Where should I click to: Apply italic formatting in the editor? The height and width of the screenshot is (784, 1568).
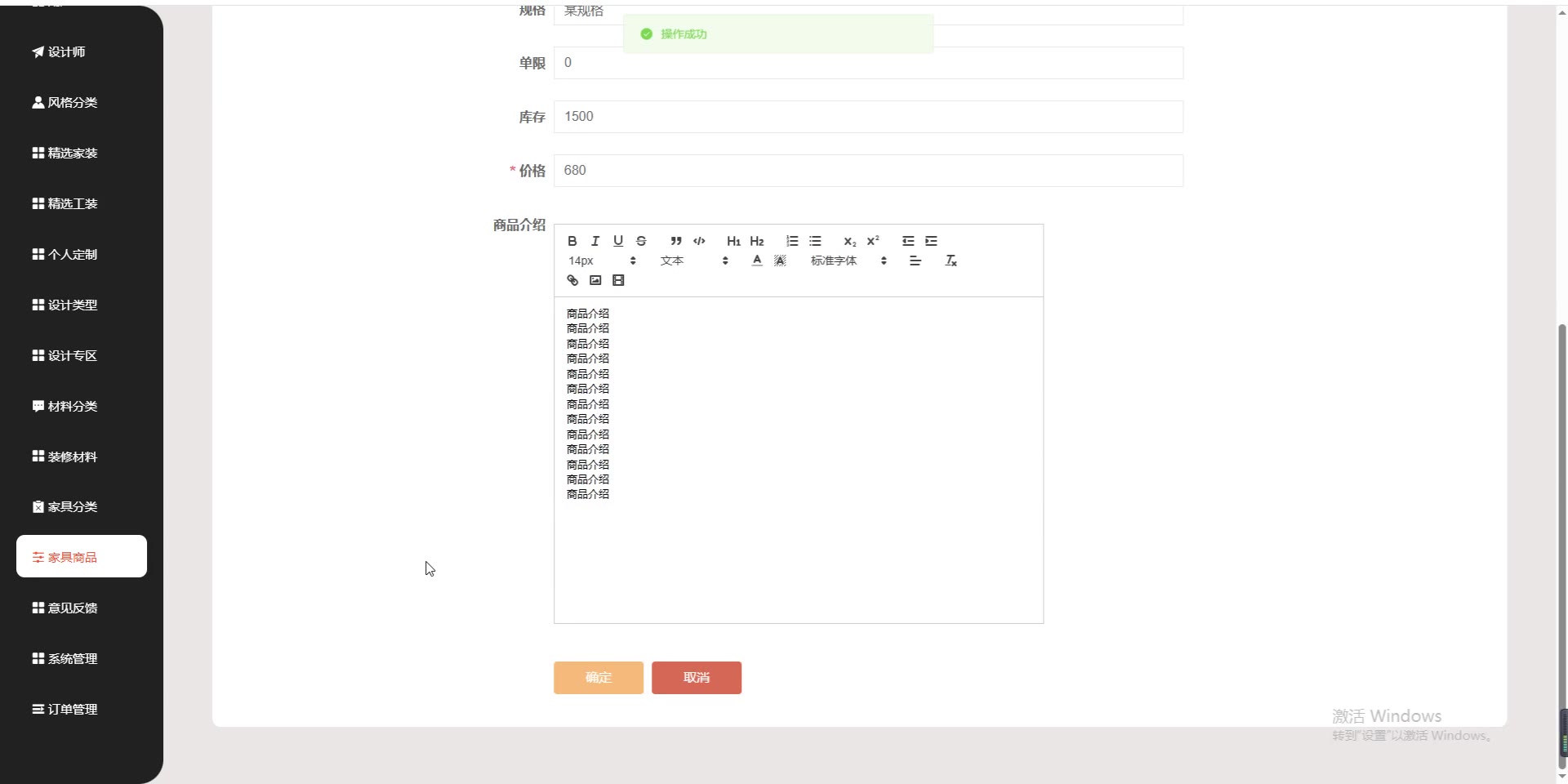(595, 241)
